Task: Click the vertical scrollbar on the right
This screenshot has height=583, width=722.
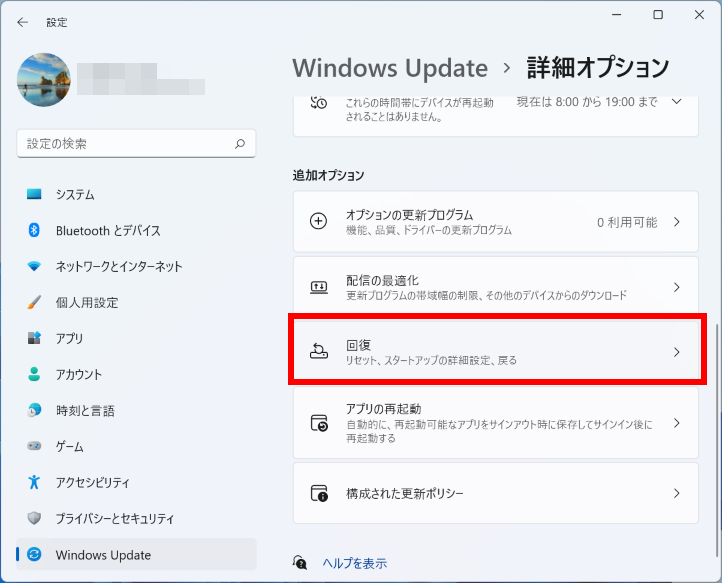Action: coord(716,440)
